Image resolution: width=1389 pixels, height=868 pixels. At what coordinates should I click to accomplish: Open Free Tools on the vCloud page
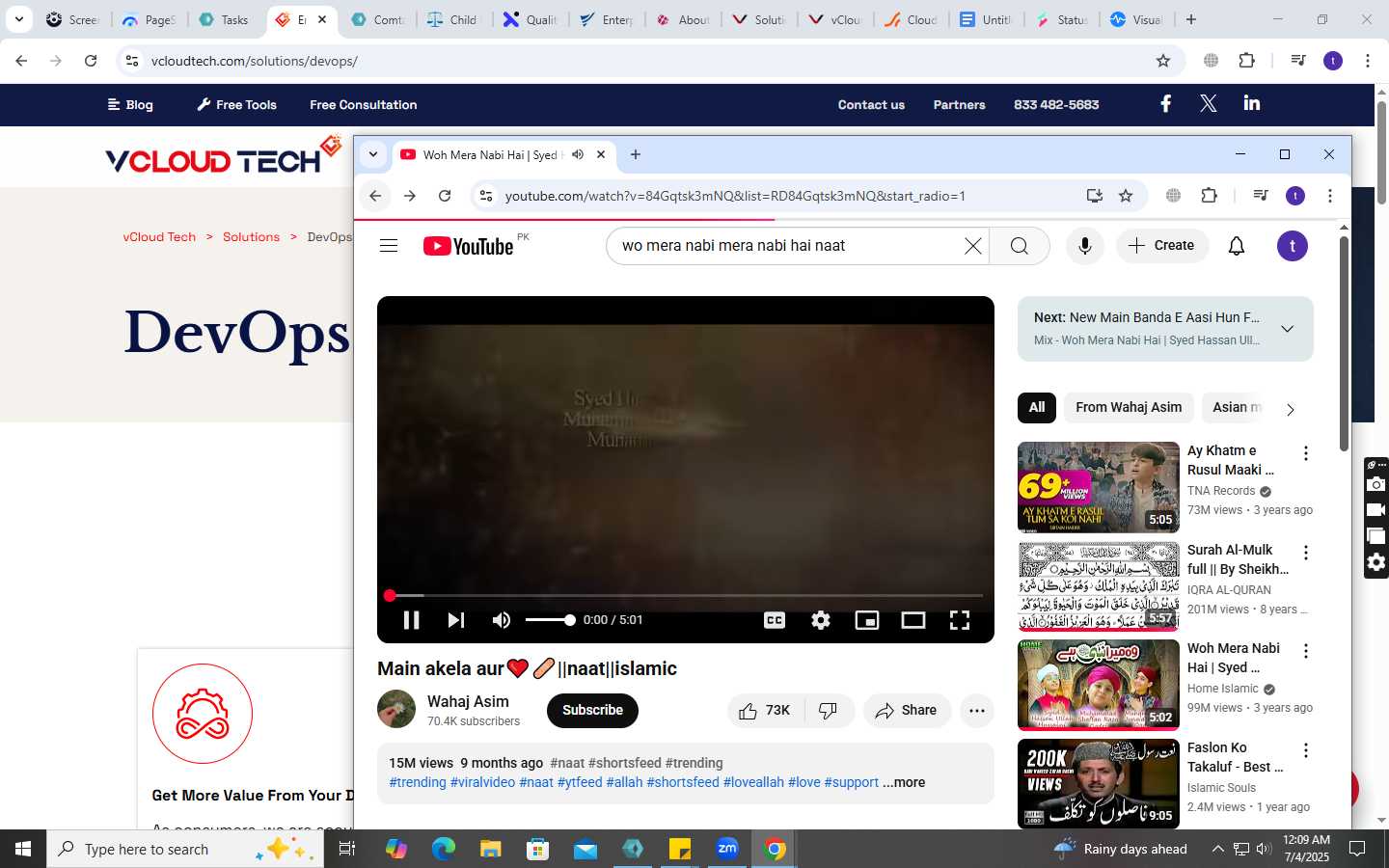pos(236,105)
